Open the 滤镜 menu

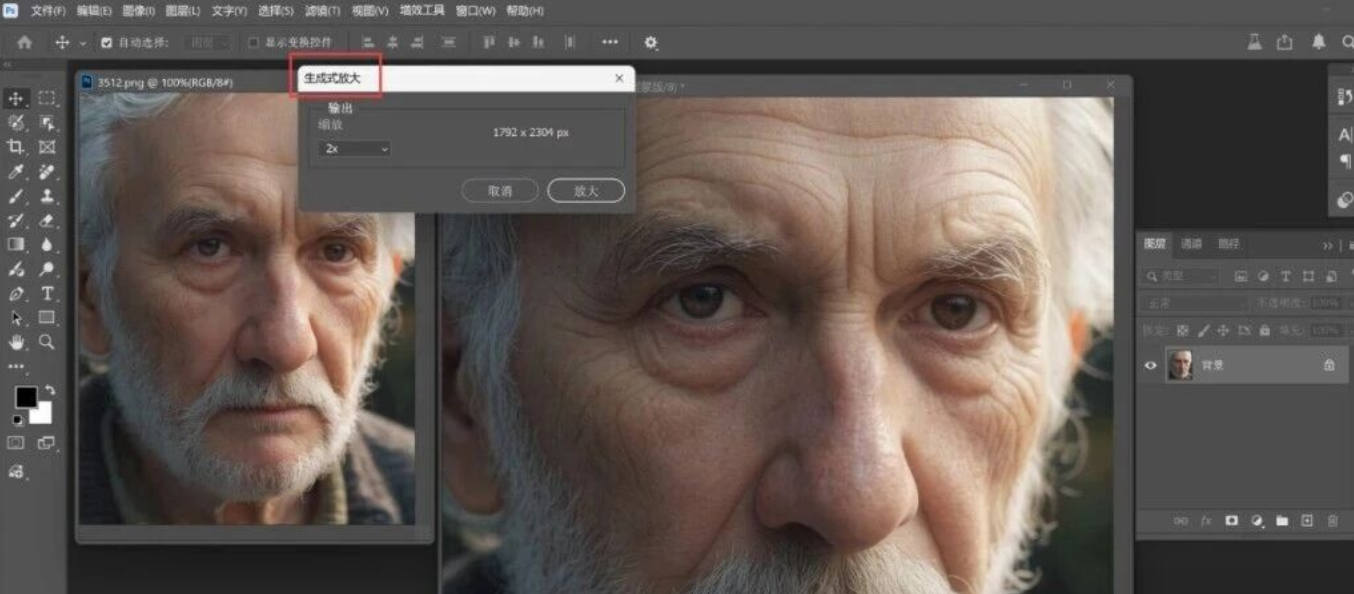pos(321,11)
